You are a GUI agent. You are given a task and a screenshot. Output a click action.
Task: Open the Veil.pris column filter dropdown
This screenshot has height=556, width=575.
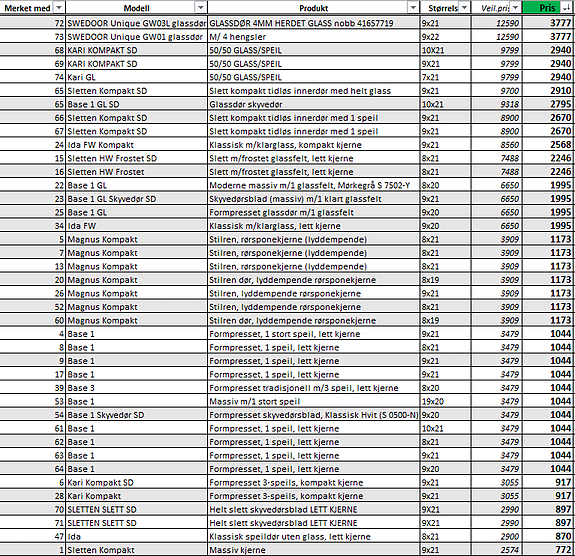[x=516, y=7]
